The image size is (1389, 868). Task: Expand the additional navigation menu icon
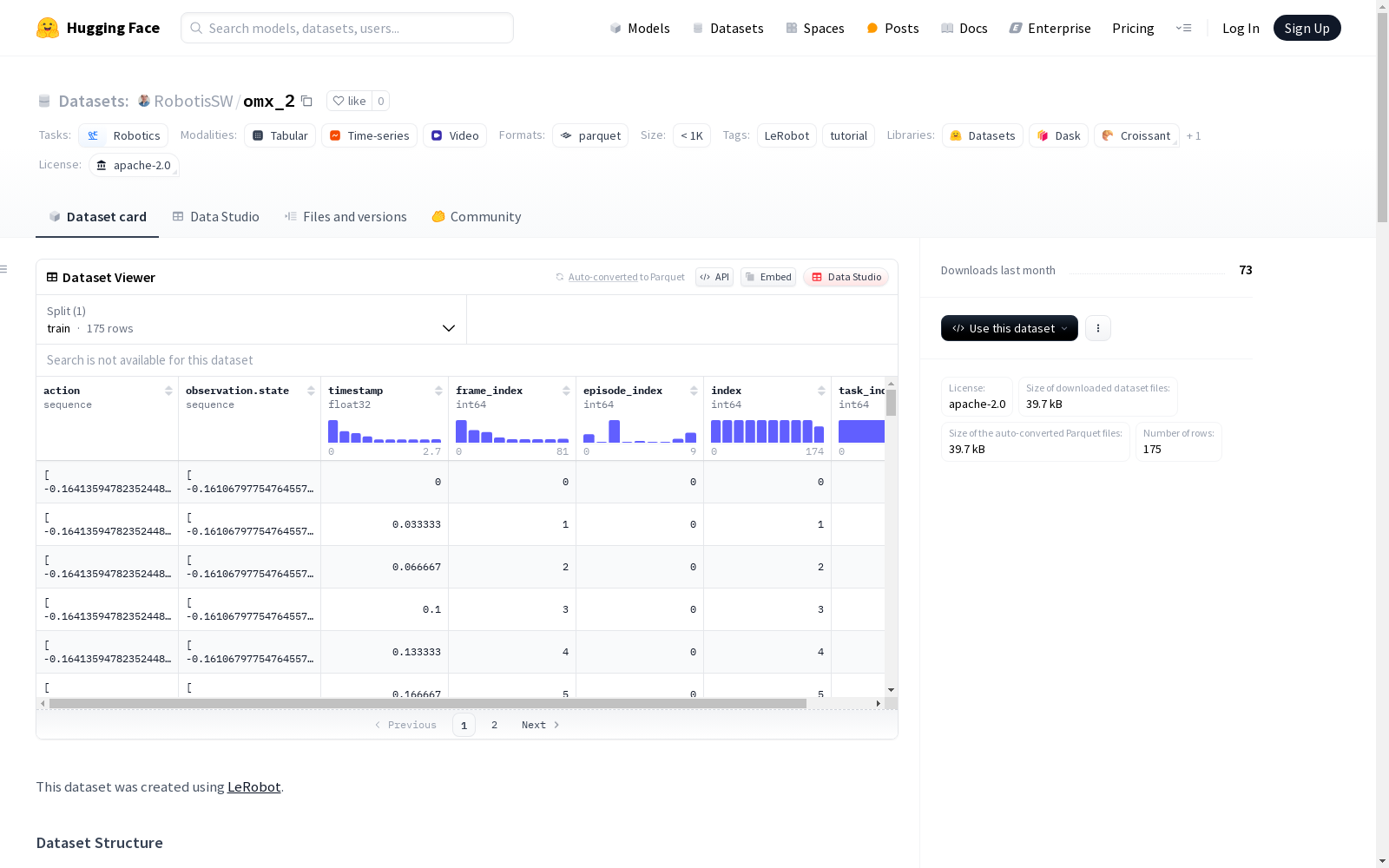tap(1183, 28)
